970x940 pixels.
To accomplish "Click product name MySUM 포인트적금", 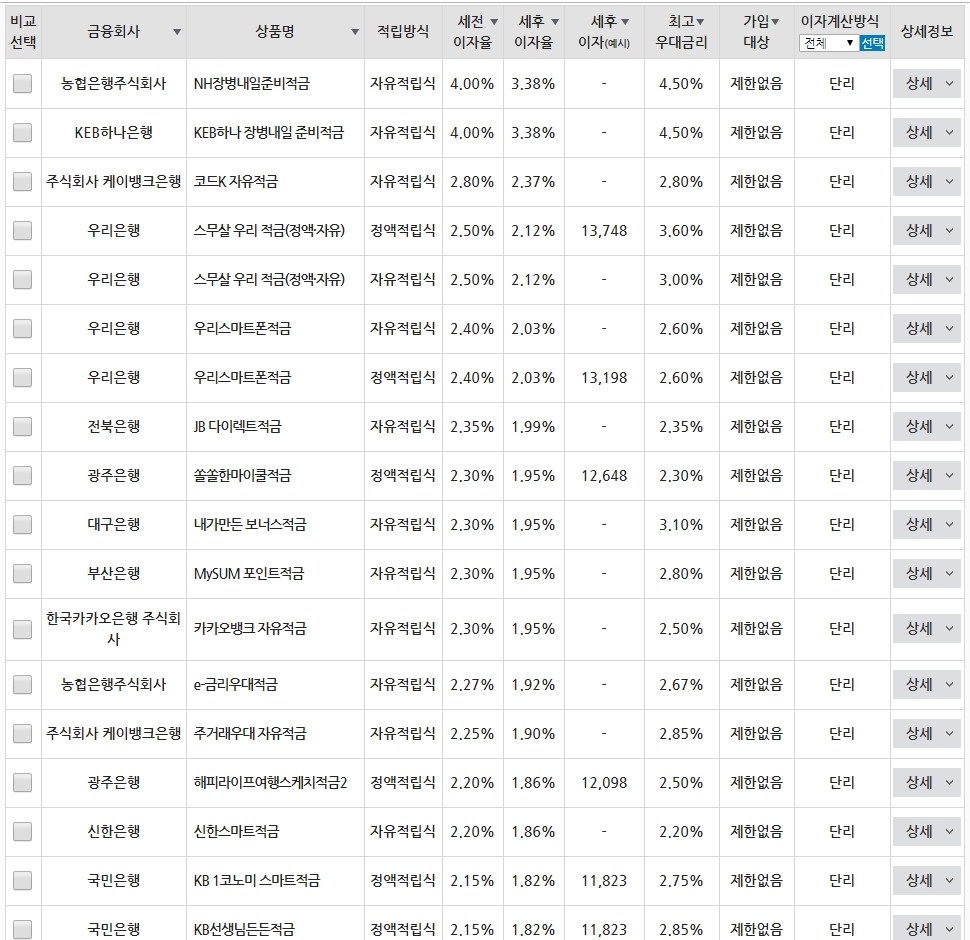I will (249, 573).
